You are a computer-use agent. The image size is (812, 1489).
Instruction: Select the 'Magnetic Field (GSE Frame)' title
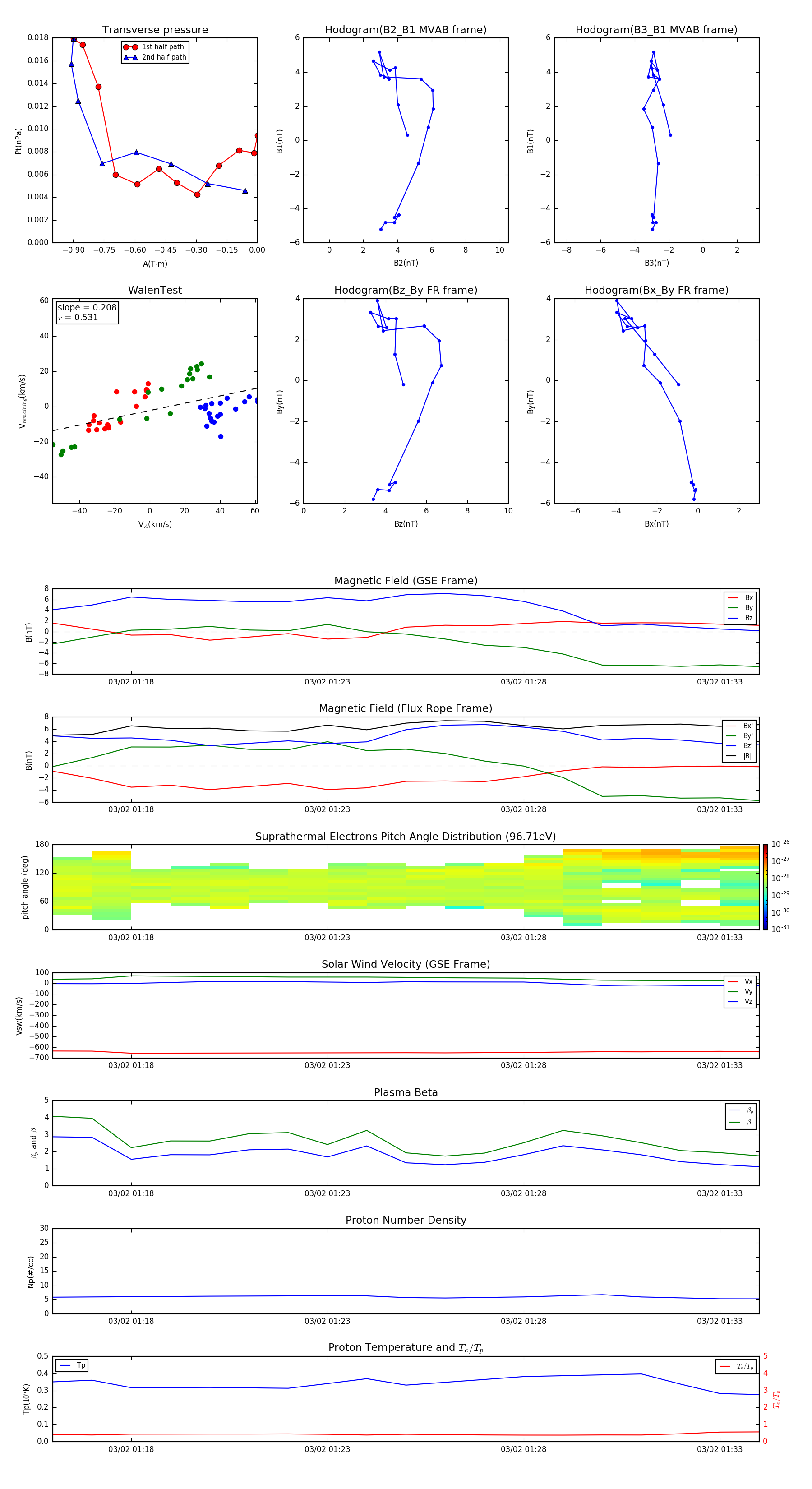tap(406, 581)
